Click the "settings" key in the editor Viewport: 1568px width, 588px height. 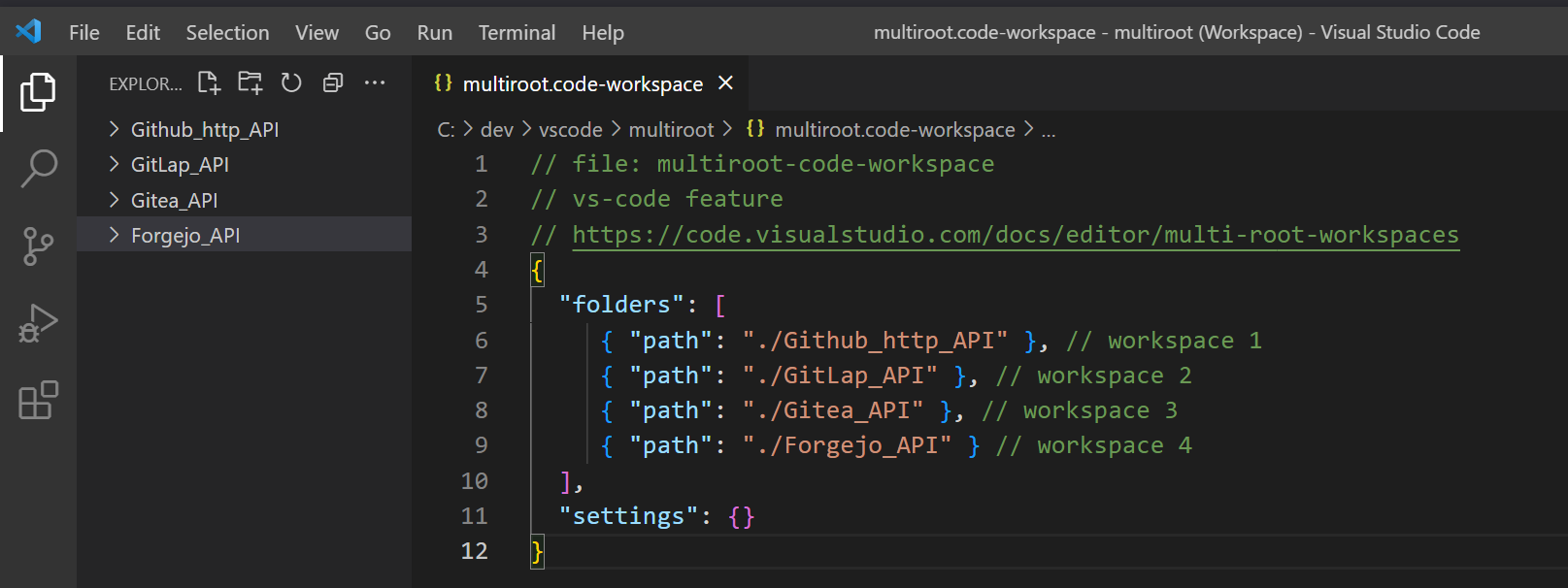(x=628, y=515)
